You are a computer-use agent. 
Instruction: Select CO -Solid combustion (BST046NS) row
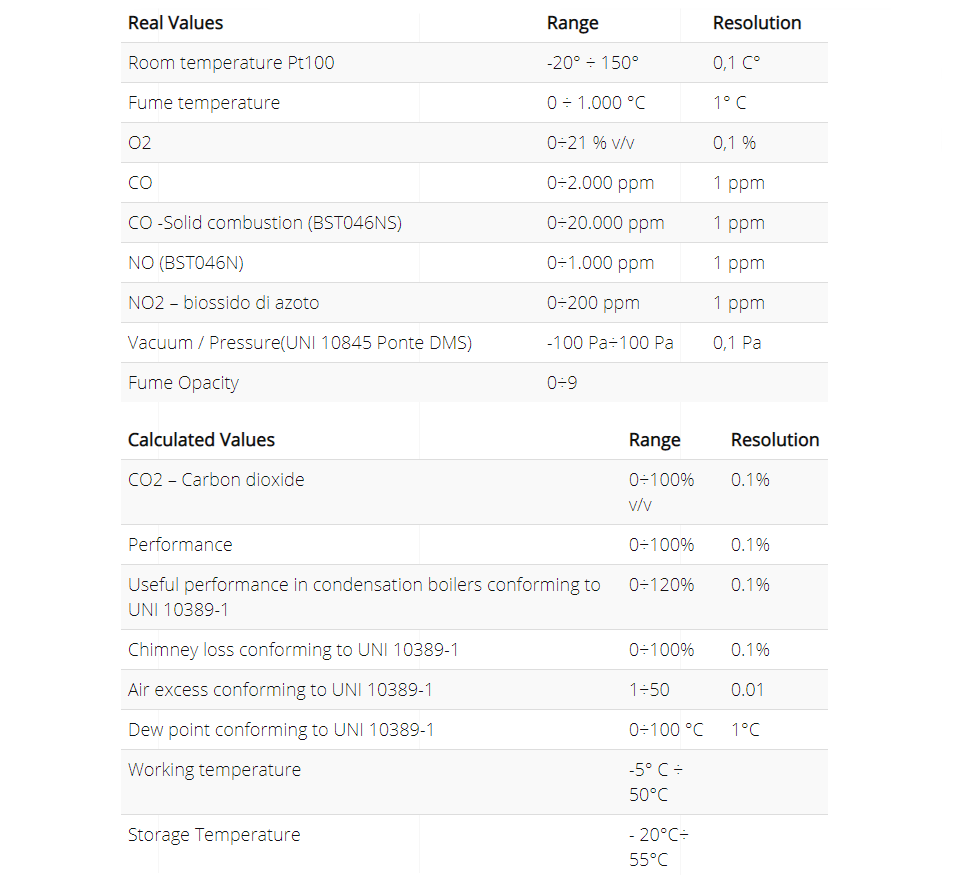(474, 222)
